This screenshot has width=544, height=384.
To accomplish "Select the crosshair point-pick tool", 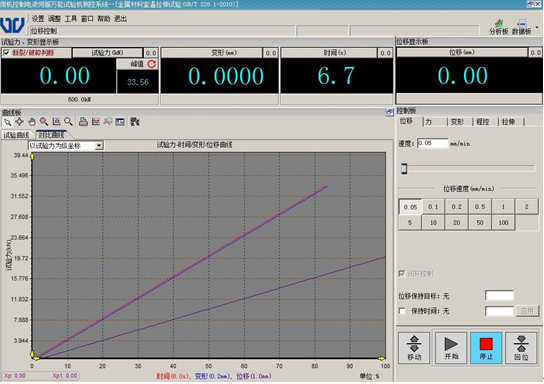I will [x=19, y=122].
